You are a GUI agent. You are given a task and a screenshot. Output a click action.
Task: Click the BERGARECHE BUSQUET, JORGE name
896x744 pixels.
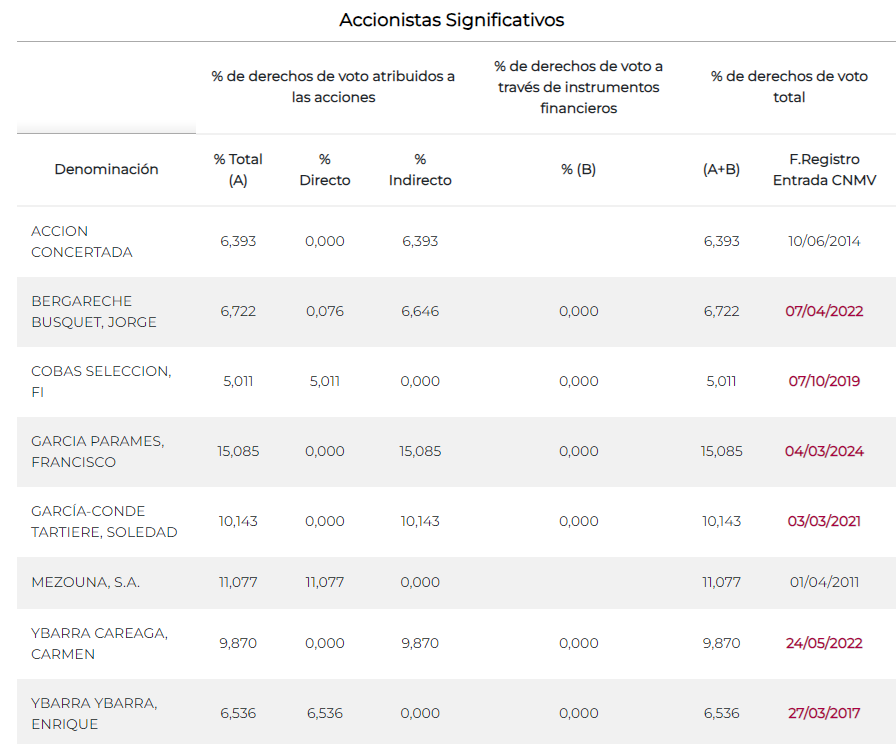coord(94,311)
